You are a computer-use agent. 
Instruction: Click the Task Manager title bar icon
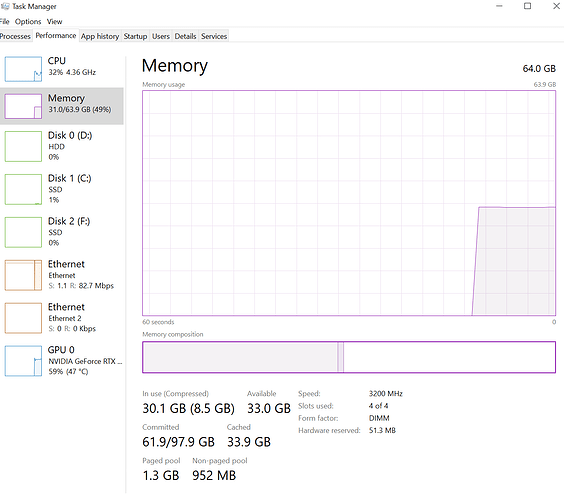(5, 6)
